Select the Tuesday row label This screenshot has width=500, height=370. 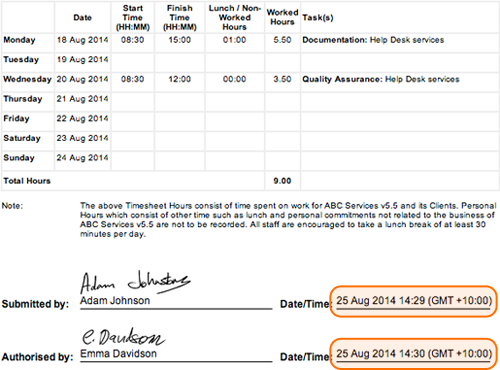(x=21, y=60)
